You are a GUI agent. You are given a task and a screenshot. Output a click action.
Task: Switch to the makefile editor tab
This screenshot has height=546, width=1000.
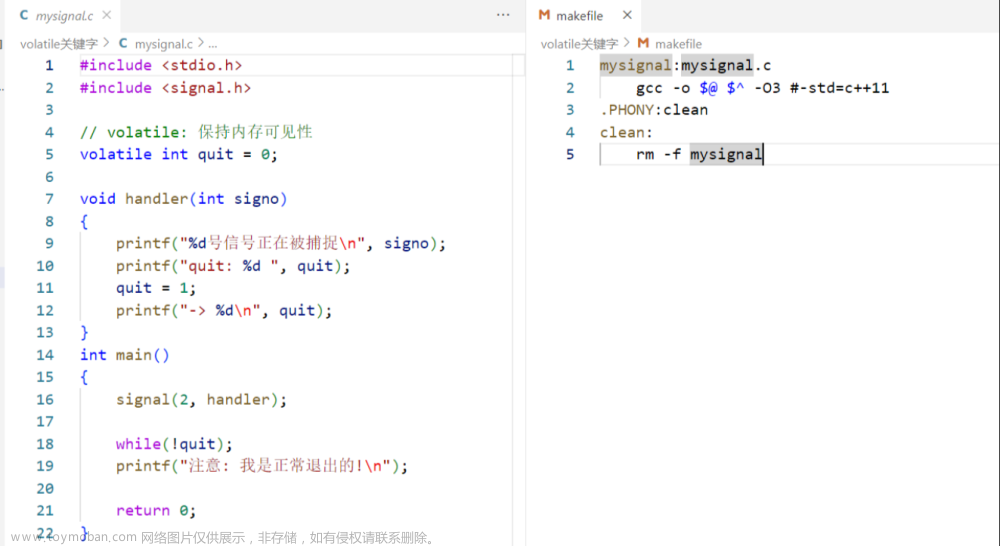pos(579,16)
